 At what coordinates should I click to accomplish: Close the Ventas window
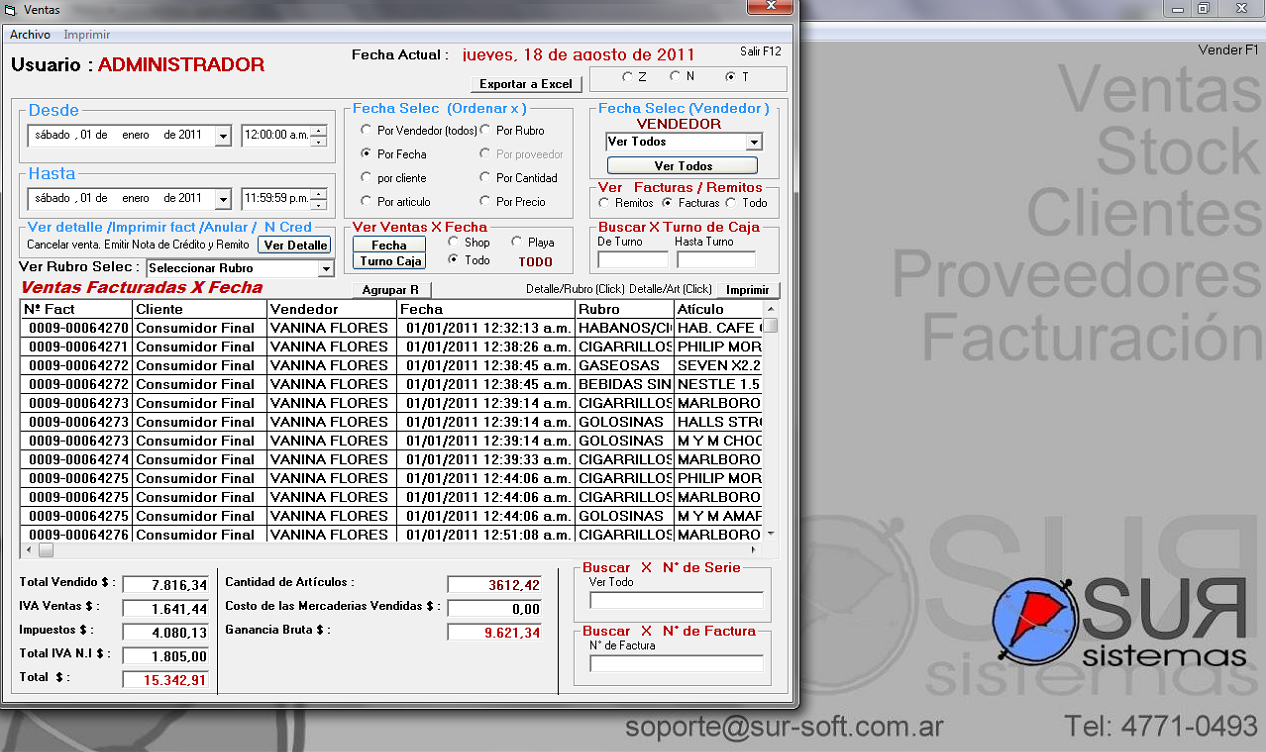(770, 7)
